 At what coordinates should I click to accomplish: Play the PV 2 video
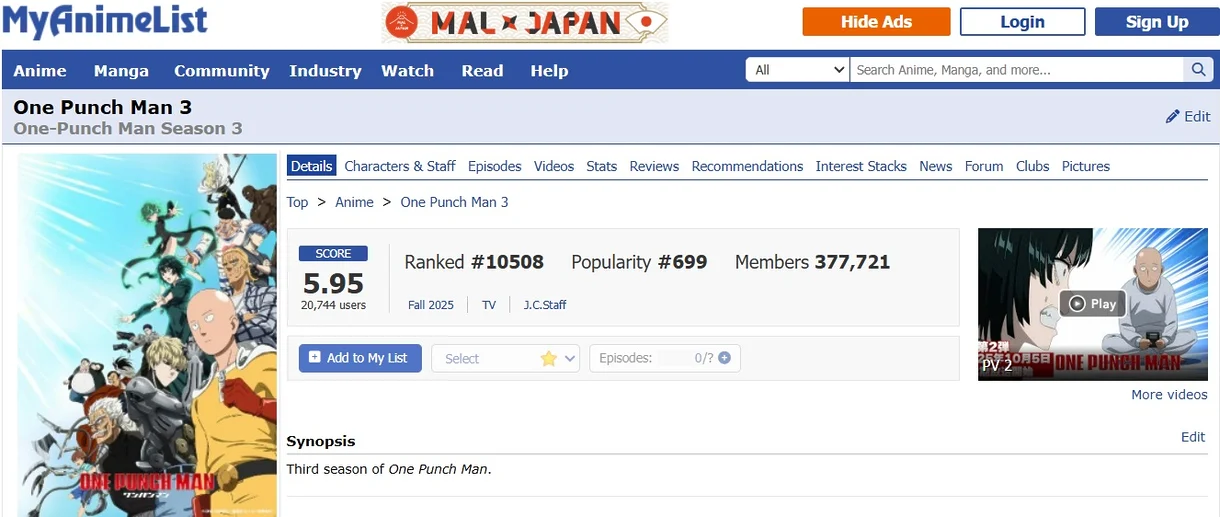tap(1092, 304)
